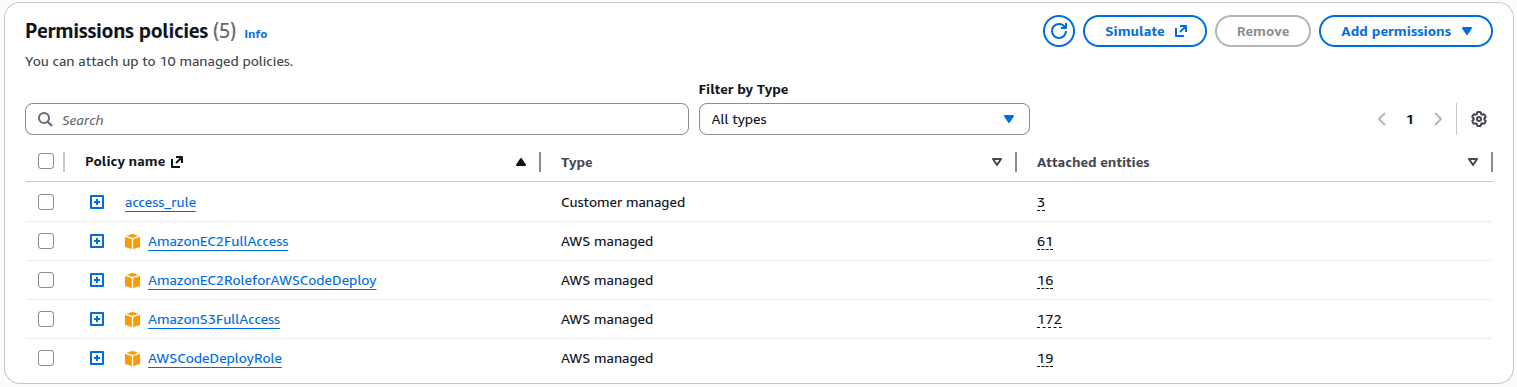Click the external link icon next to Policy name
This screenshot has width=1517, height=387.
pyautogui.click(x=177, y=162)
